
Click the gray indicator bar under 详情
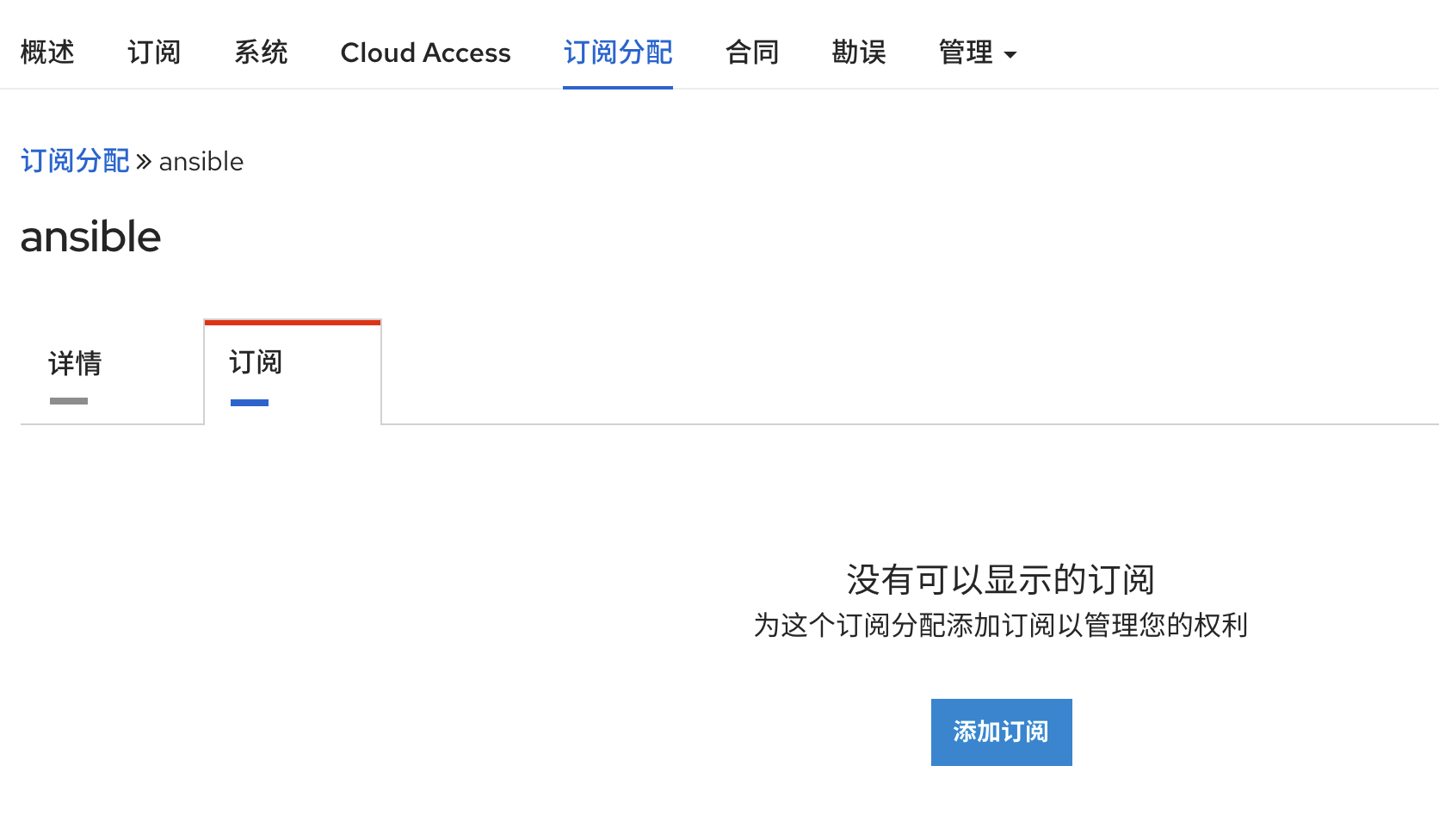[x=69, y=401]
